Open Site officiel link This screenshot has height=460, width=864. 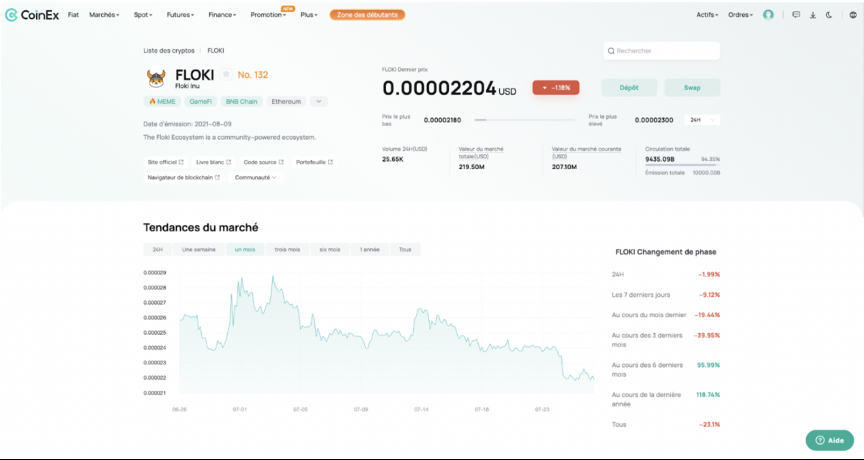[x=165, y=163]
